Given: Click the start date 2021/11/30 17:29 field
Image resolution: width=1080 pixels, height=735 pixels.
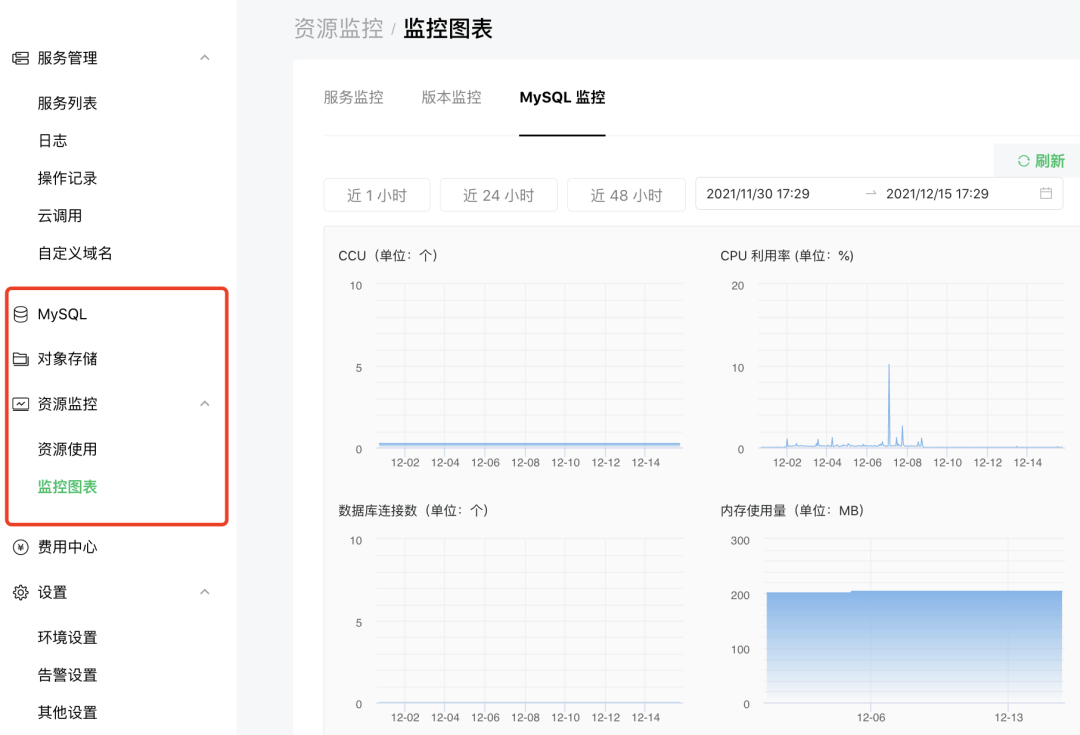Looking at the screenshot, I should tap(758, 194).
